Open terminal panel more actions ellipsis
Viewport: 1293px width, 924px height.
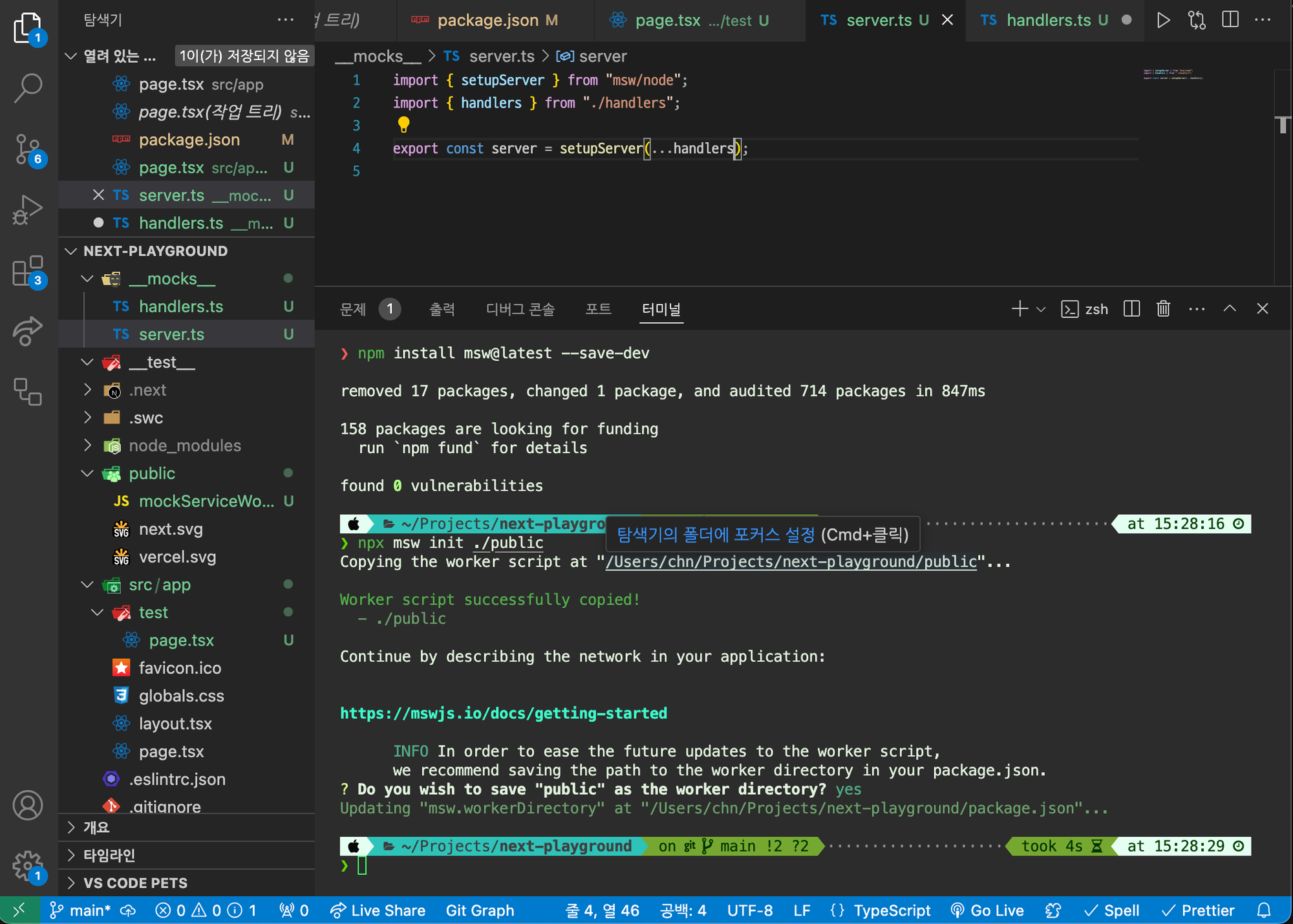[x=1197, y=309]
